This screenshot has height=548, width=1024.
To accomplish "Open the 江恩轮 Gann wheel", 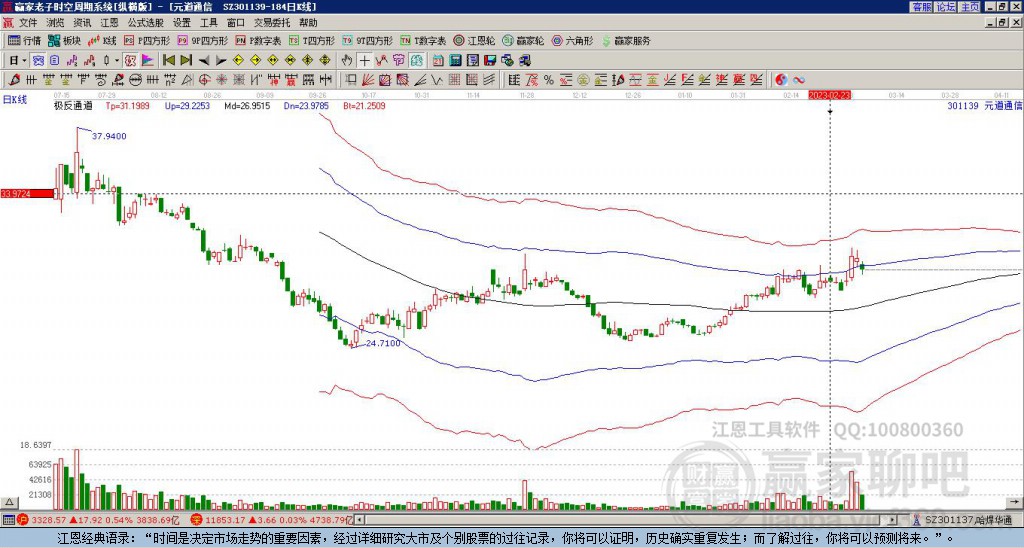I will click(474, 40).
